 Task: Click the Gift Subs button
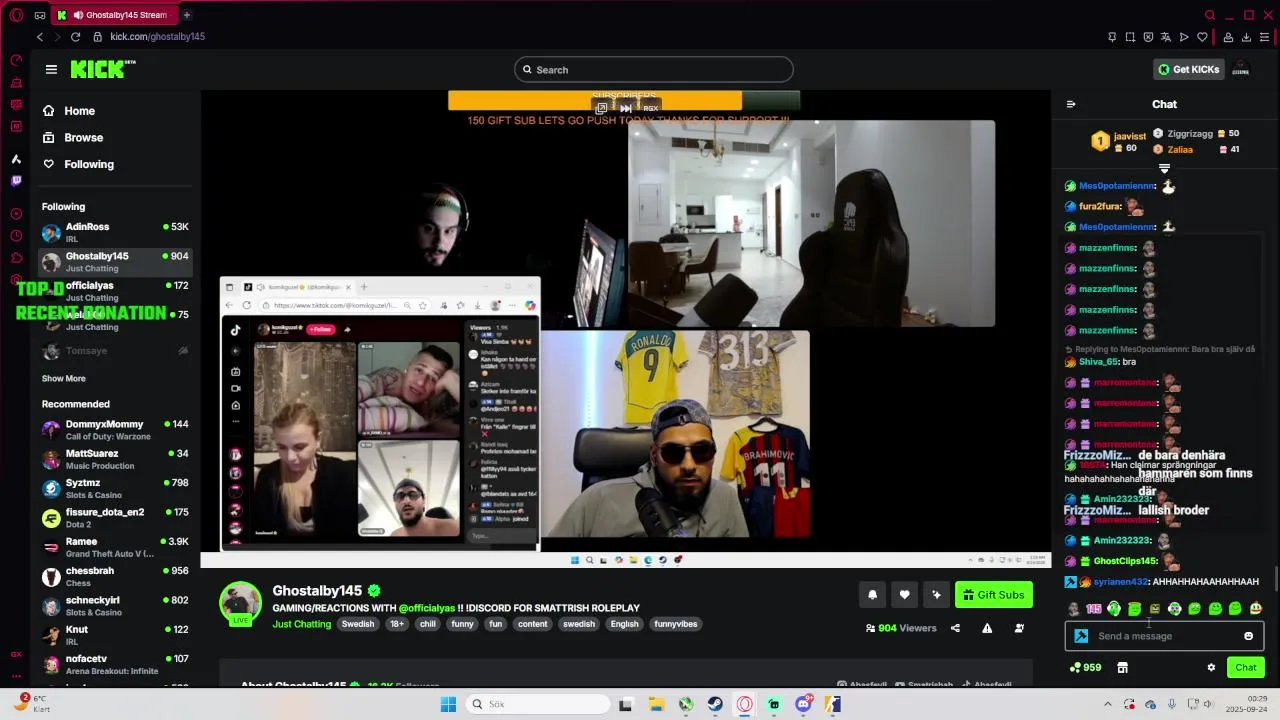(x=994, y=595)
